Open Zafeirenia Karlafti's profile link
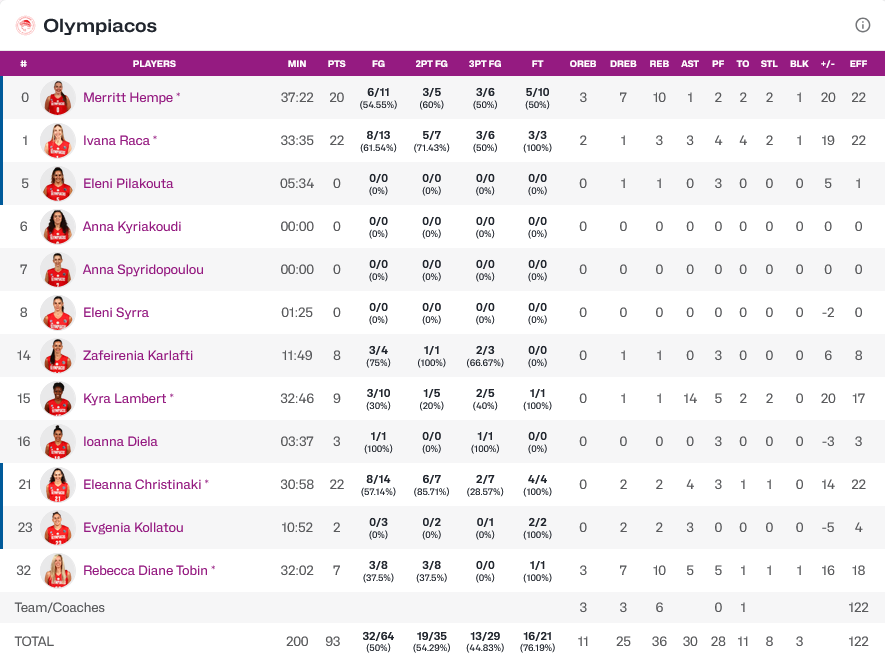This screenshot has width=885, height=655. 138,356
